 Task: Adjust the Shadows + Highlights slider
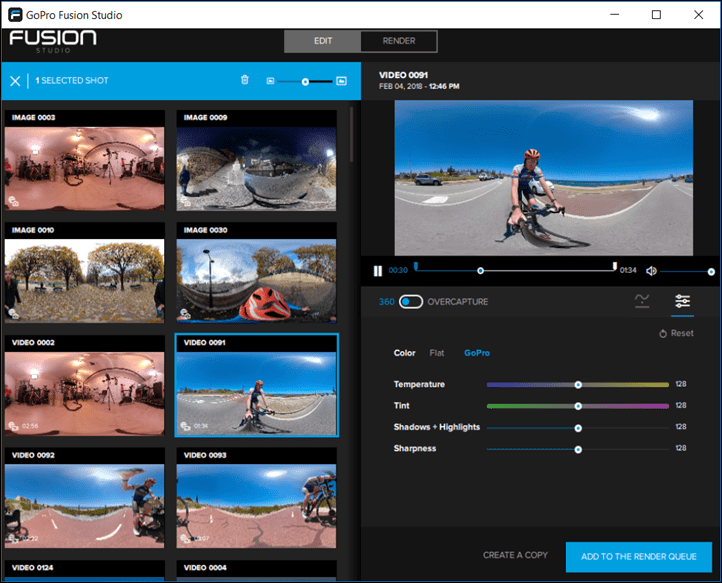pyautogui.click(x=578, y=428)
